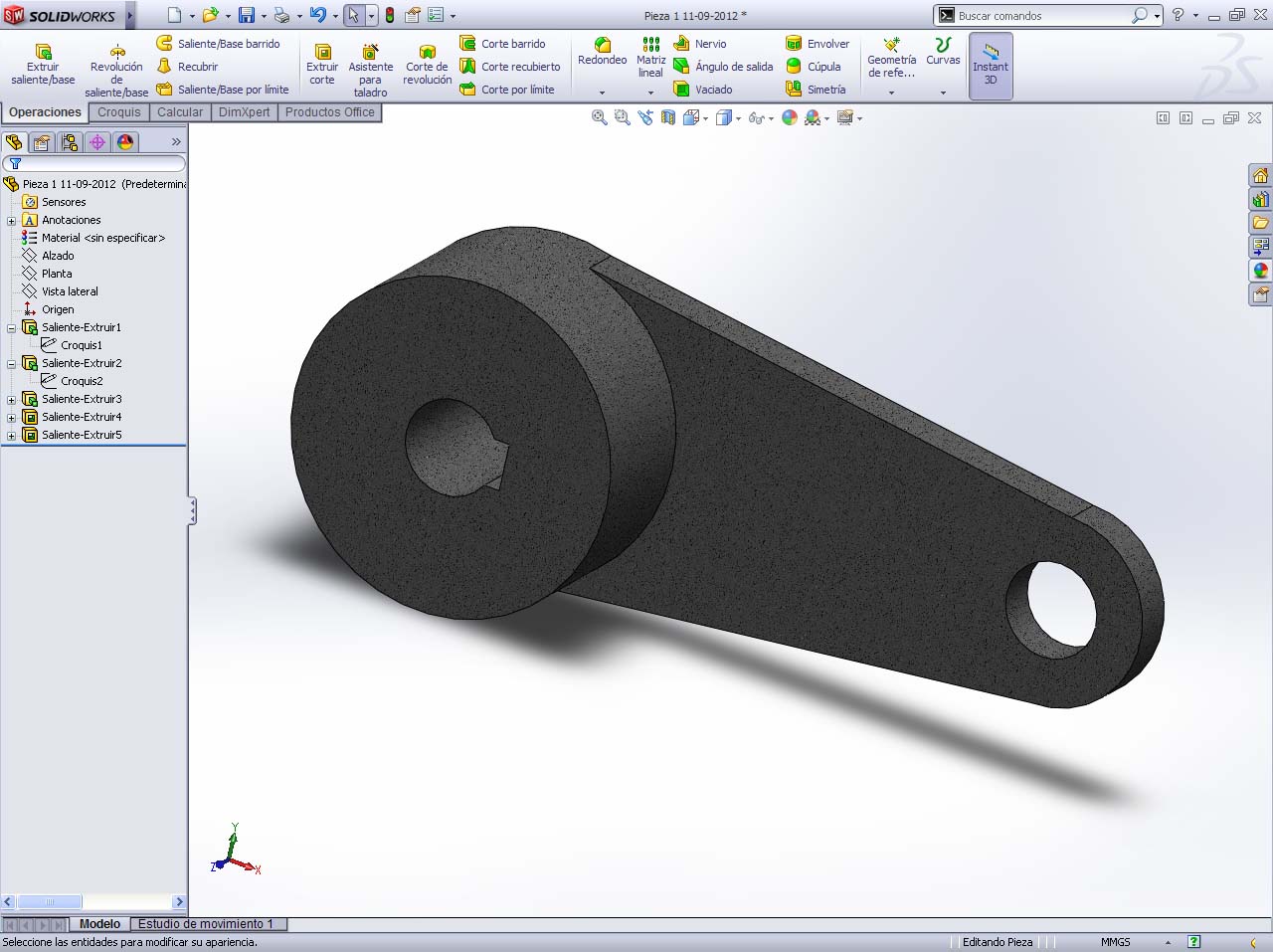Open the Redondeo dropdown arrow
Screen dimensions: 1273x952
[602, 93]
